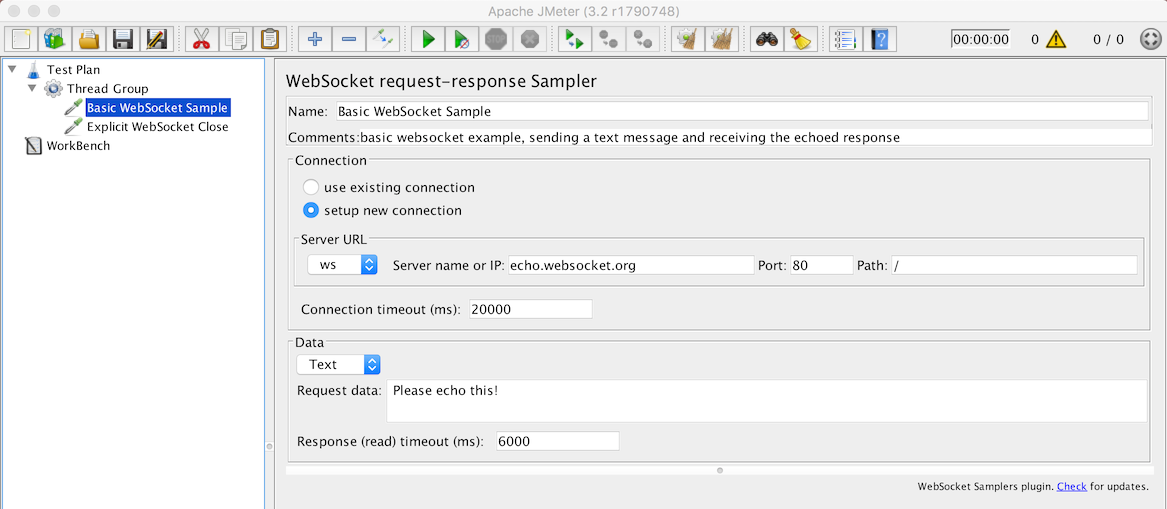Click the Cut scissors icon

pos(201,39)
